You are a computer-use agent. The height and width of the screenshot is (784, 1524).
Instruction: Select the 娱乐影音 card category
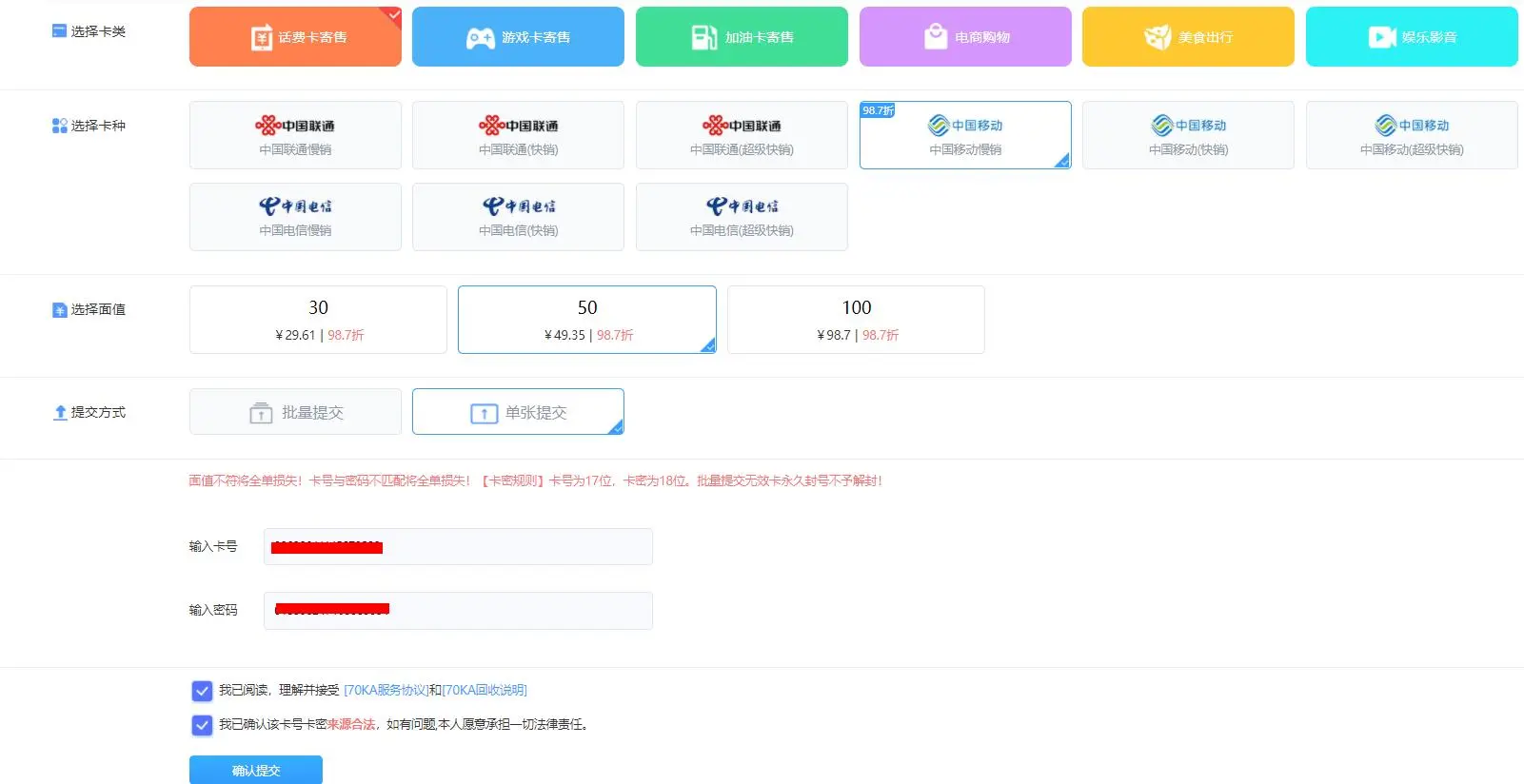pyautogui.click(x=1412, y=37)
